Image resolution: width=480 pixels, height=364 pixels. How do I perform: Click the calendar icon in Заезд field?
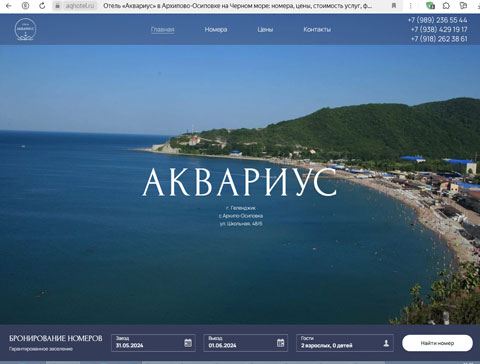pos(188,343)
